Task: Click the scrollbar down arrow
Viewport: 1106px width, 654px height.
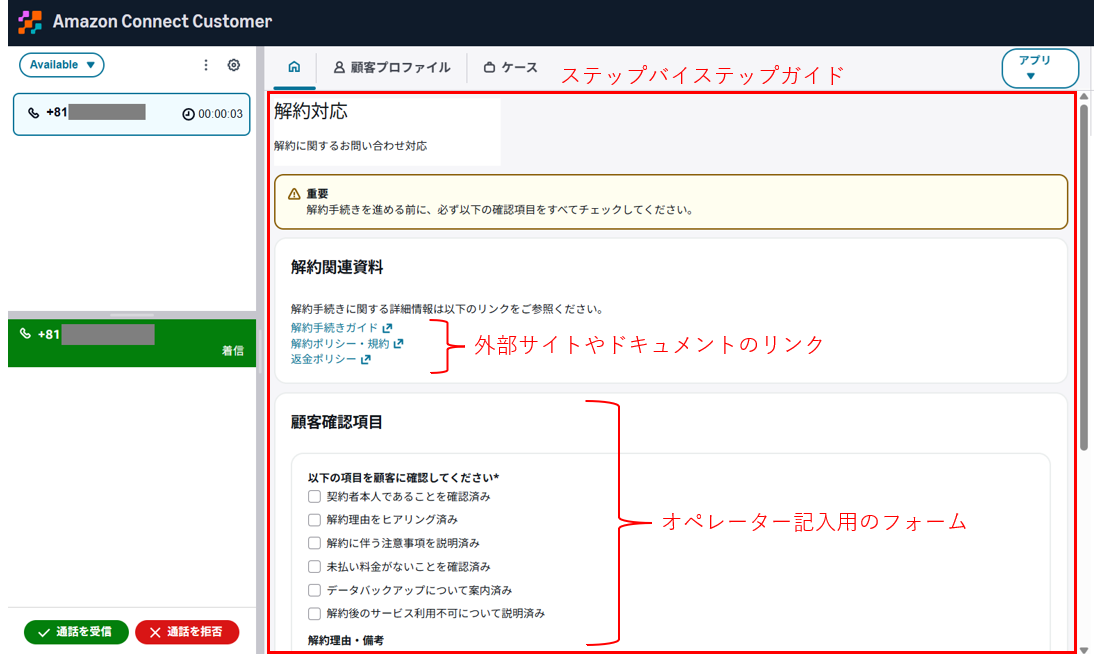Action: (1084, 649)
